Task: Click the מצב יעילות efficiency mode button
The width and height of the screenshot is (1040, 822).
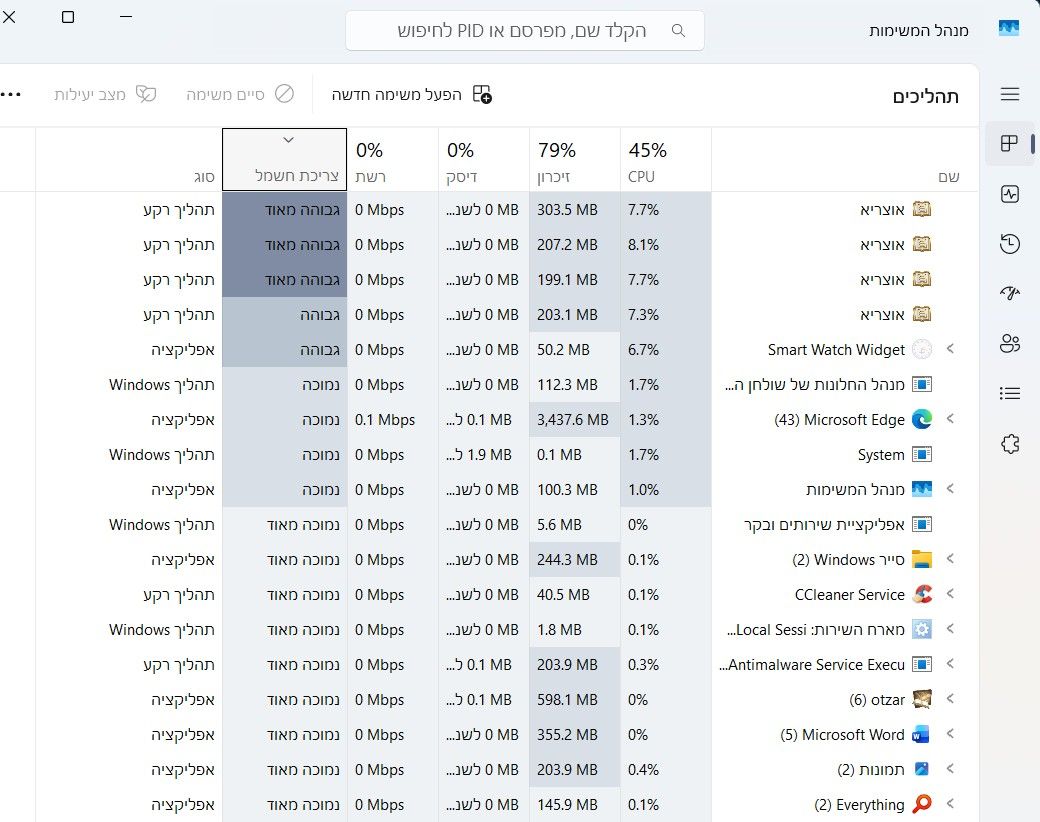Action: pyautogui.click(x=105, y=94)
